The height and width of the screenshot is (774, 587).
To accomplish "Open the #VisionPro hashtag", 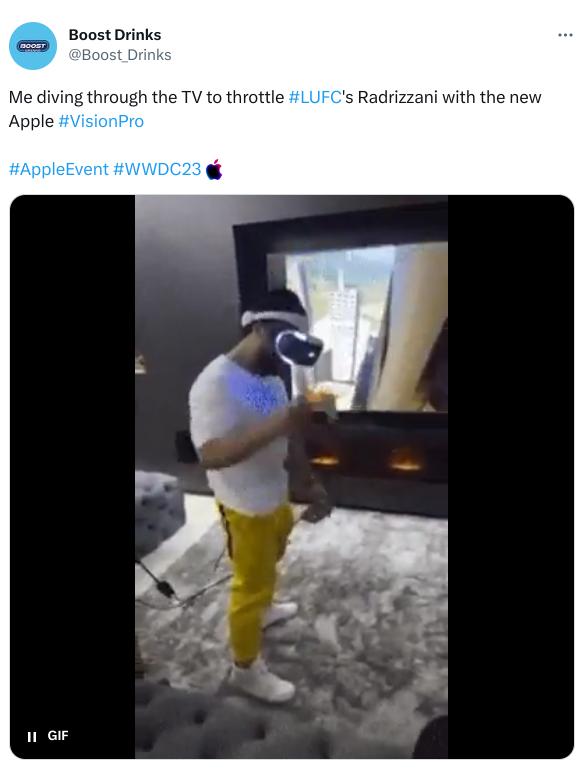I will pyautogui.click(x=101, y=121).
